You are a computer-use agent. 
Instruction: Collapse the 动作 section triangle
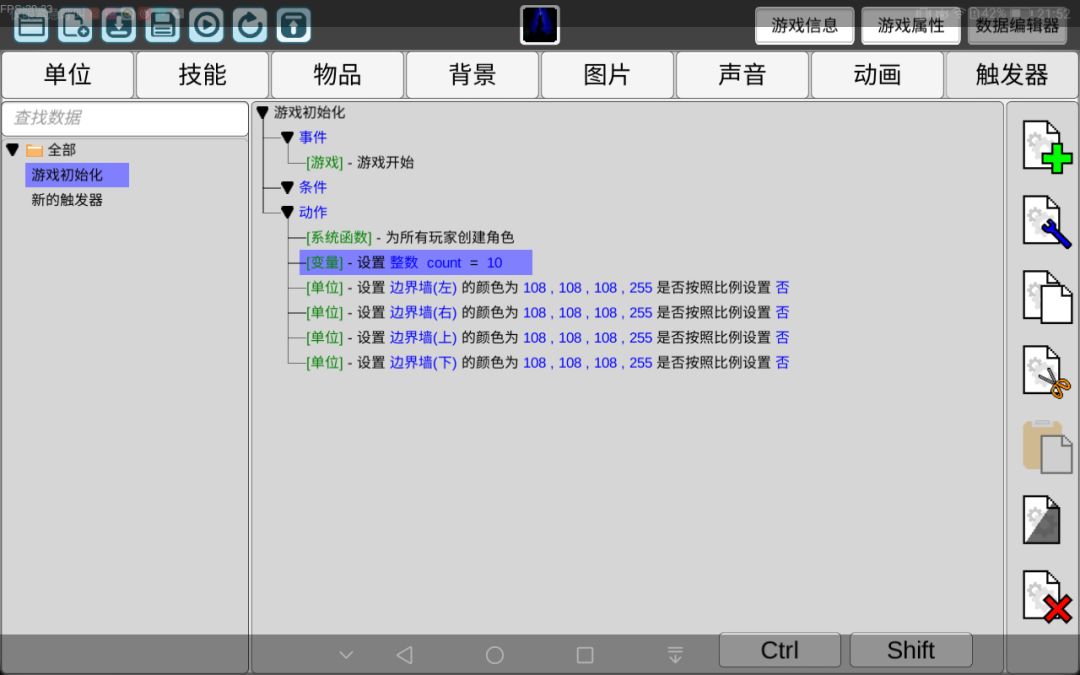(287, 213)
